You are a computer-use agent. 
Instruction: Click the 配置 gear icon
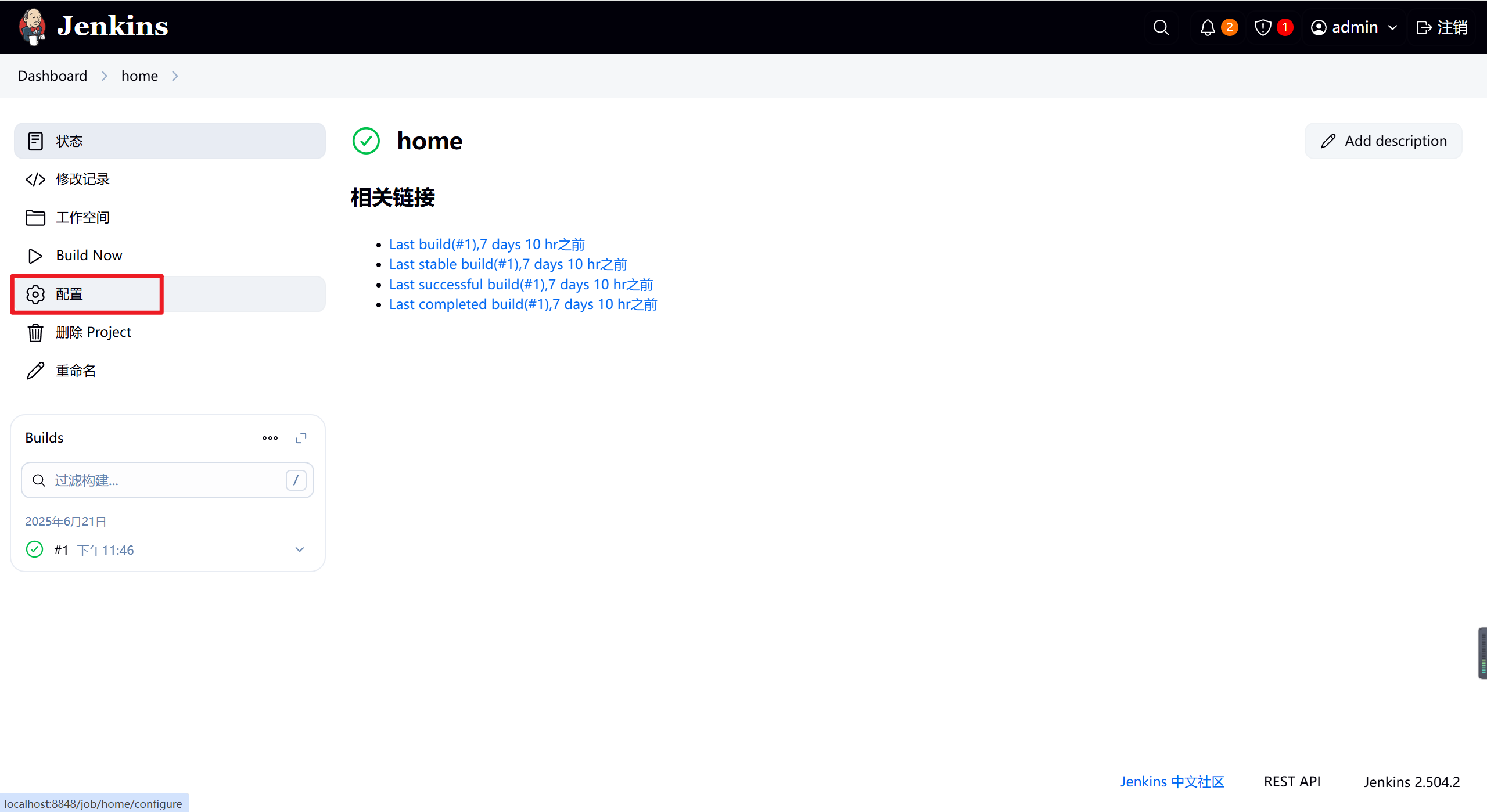coord(35,294)
